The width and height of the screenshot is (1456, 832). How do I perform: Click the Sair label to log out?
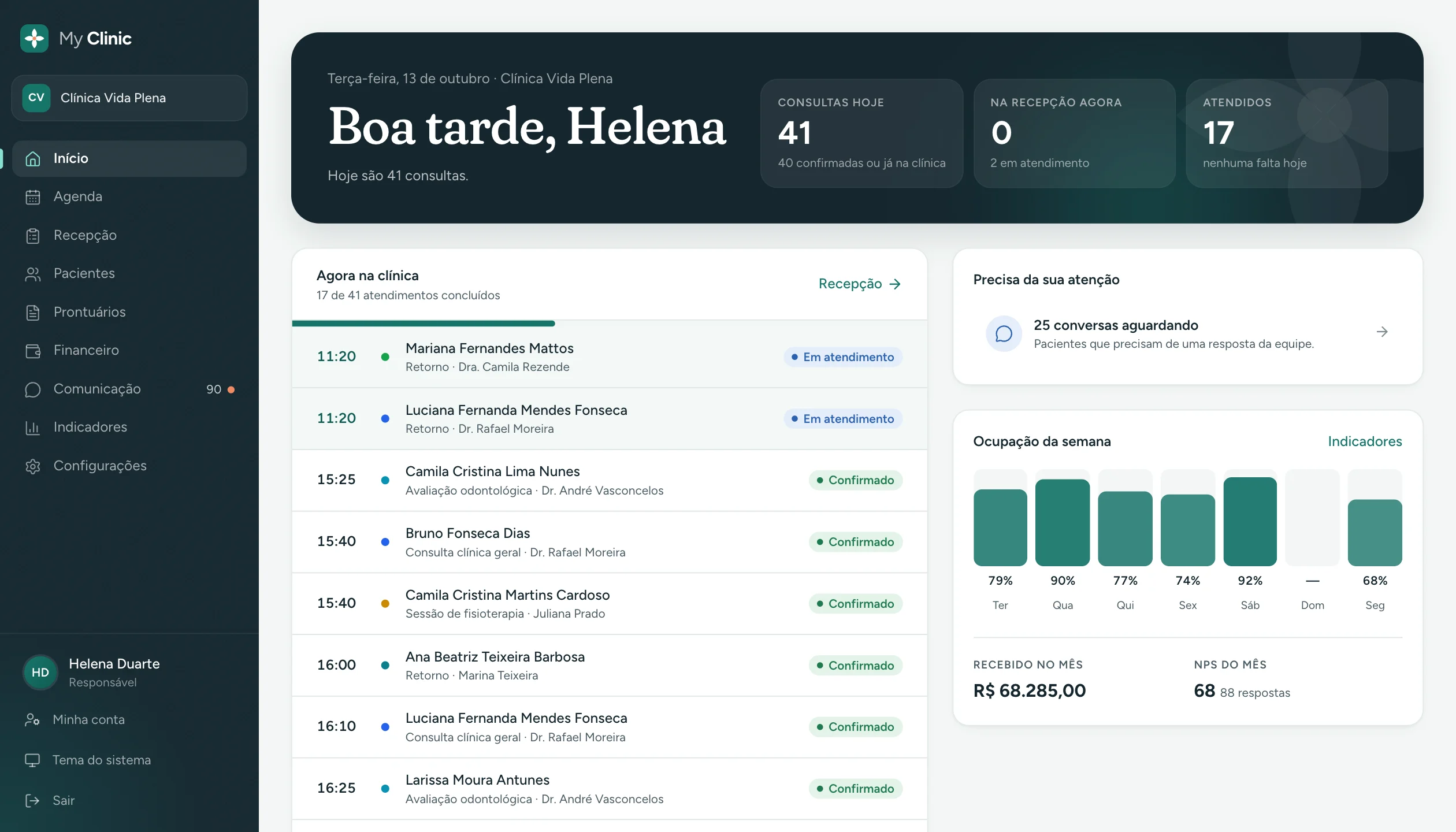(x=64, y=800)
